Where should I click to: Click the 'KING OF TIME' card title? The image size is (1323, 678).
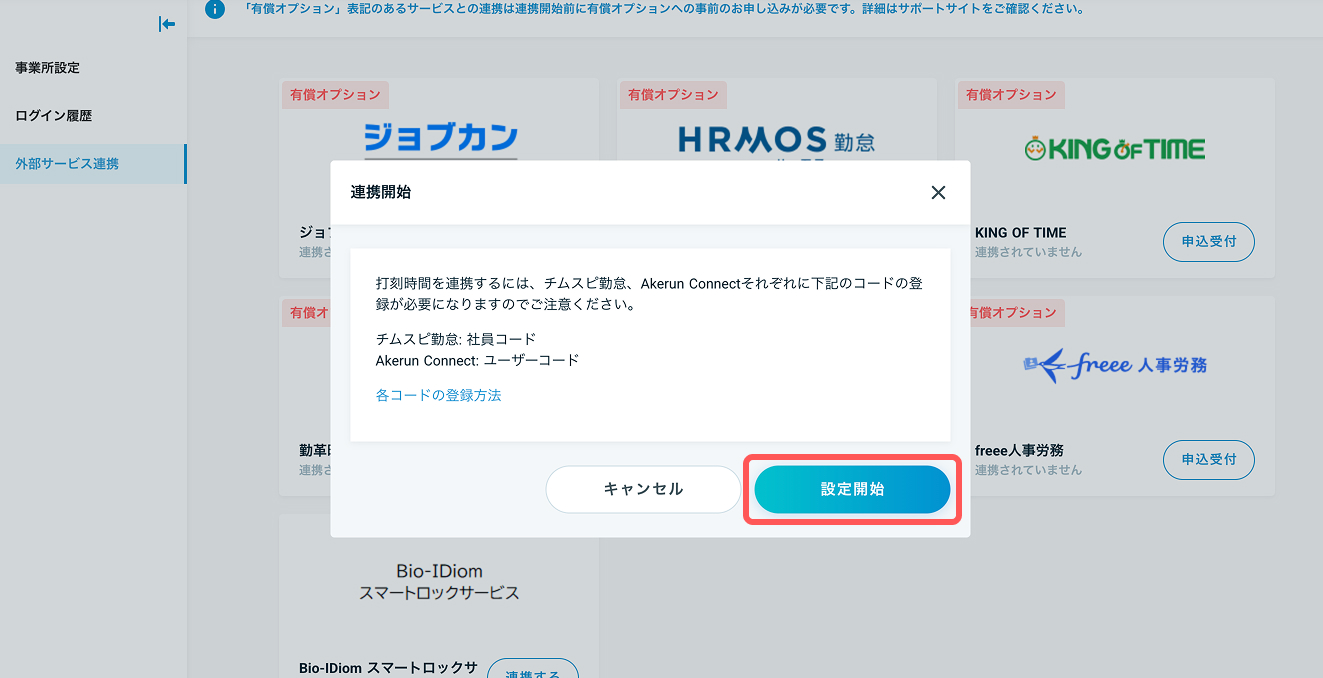pyautogui.click(x=1020, y=233)
